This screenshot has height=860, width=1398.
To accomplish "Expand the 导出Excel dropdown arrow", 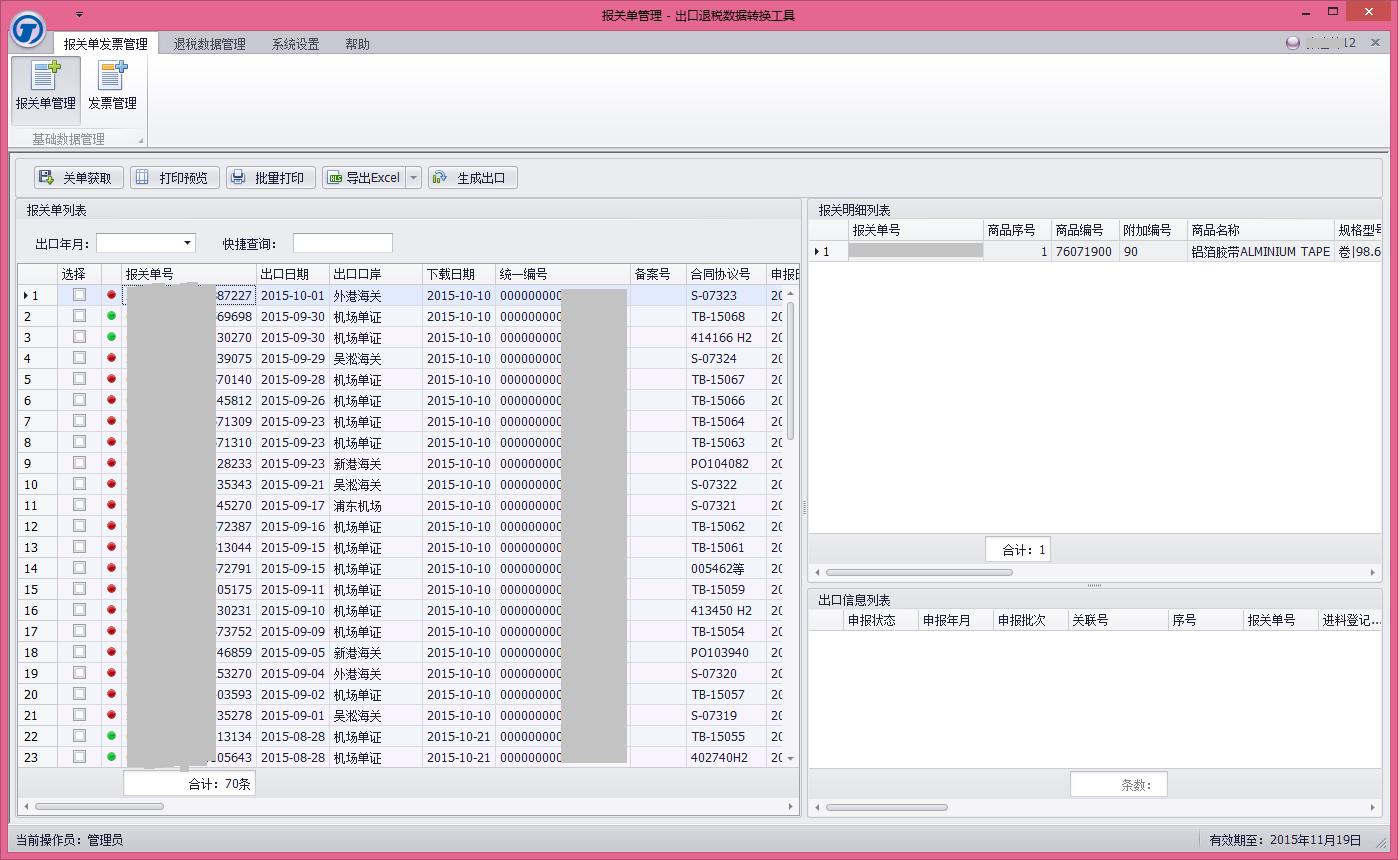I will 414,178.
